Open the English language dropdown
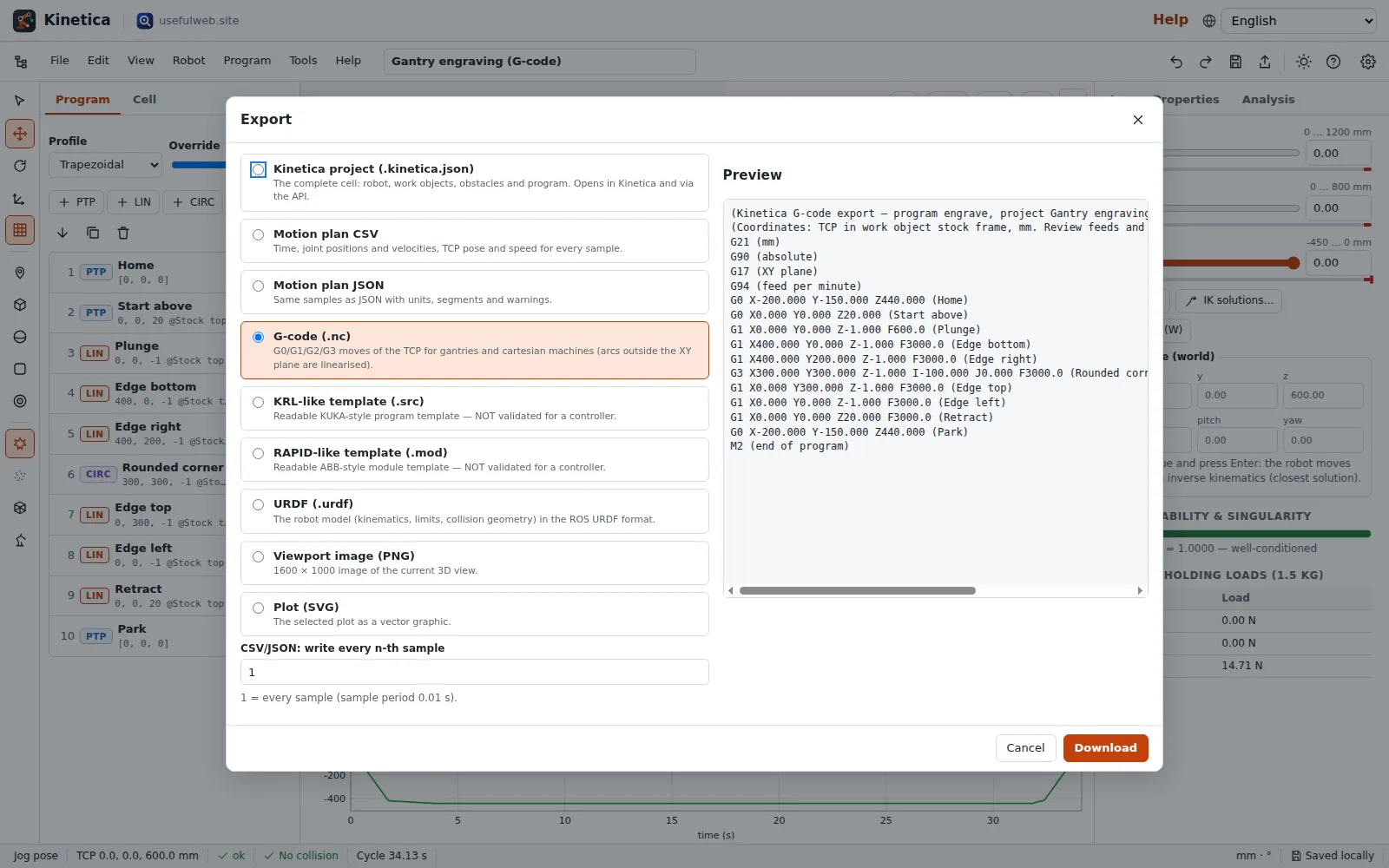 click(x=1299, y=21)
